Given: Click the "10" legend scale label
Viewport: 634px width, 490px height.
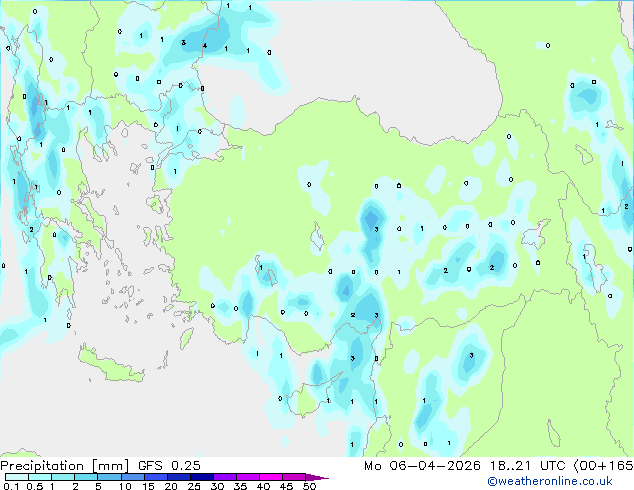Looking at the screenshot, I should [125, 486].
